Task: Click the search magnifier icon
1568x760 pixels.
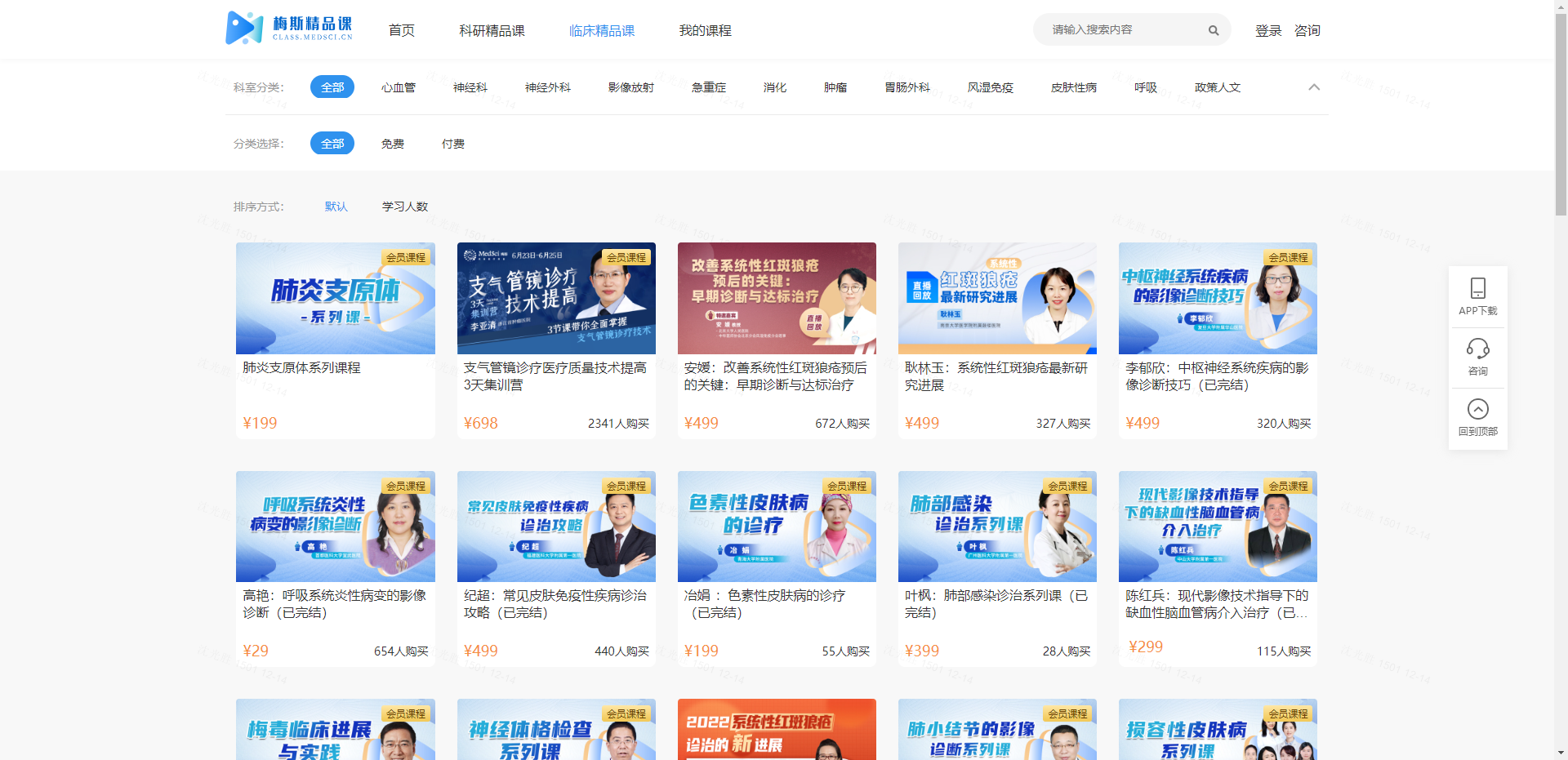Action: (1214, 30)
